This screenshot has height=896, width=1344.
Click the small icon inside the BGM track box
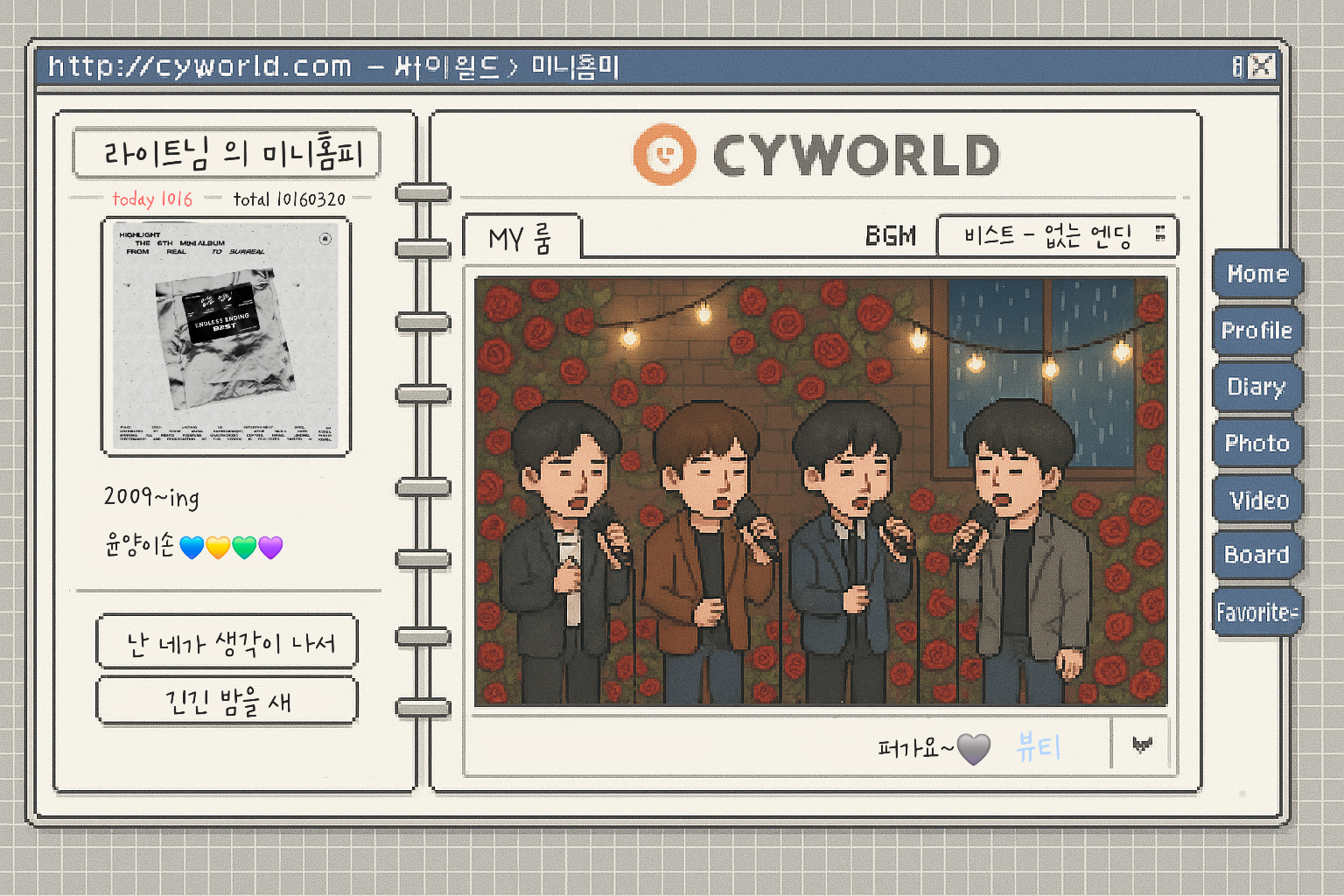coord(1160,234)
